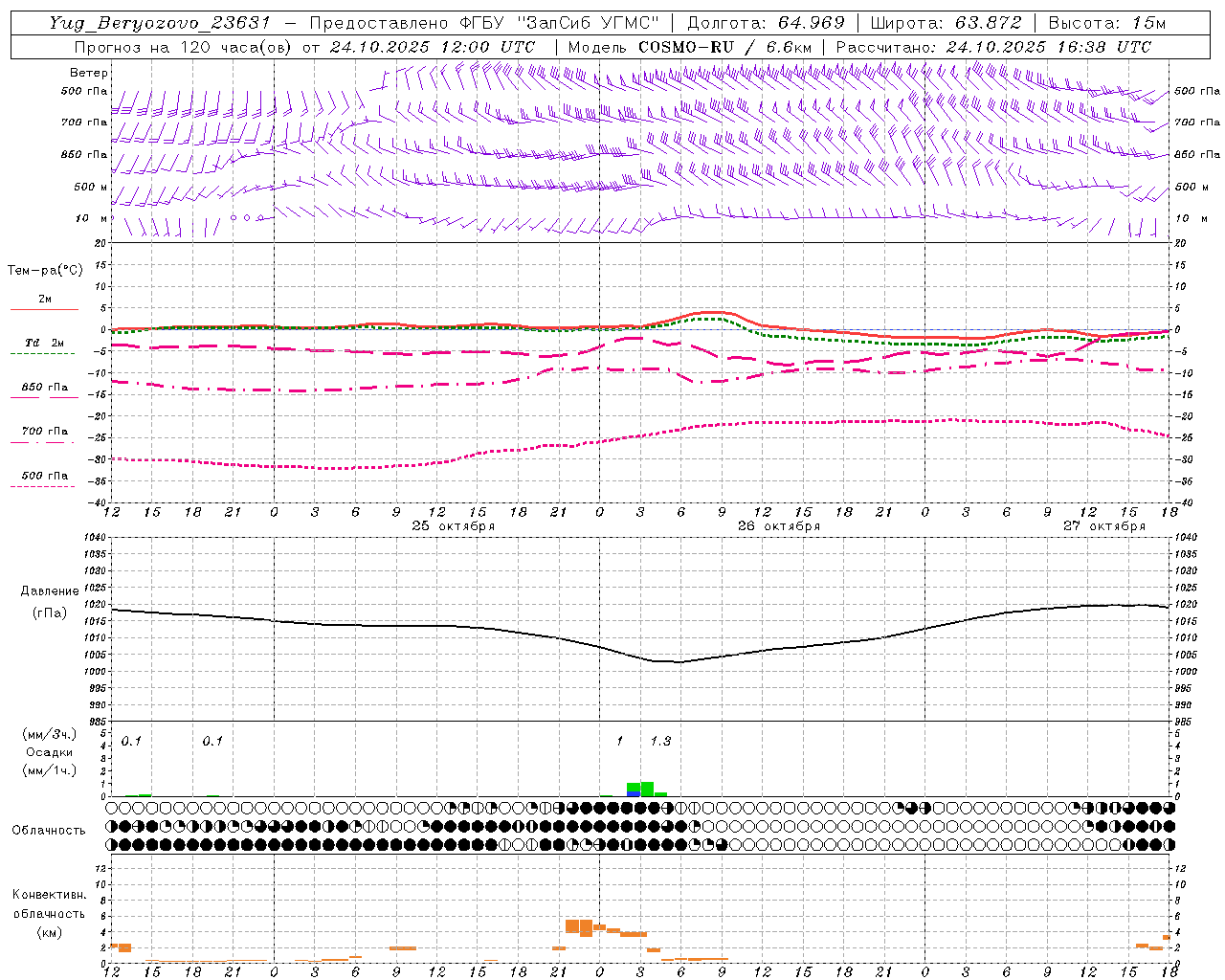Click the provider text ФГБУ "ЗапСиб УГМС"
The height and width of the screenshot is (980, 1225).
click(561, 23)
